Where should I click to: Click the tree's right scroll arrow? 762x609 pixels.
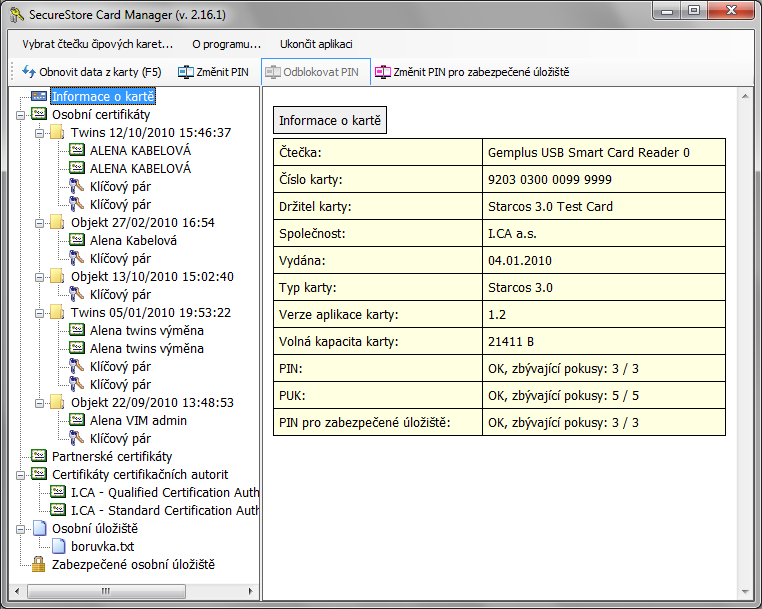(x=250, y=591)
